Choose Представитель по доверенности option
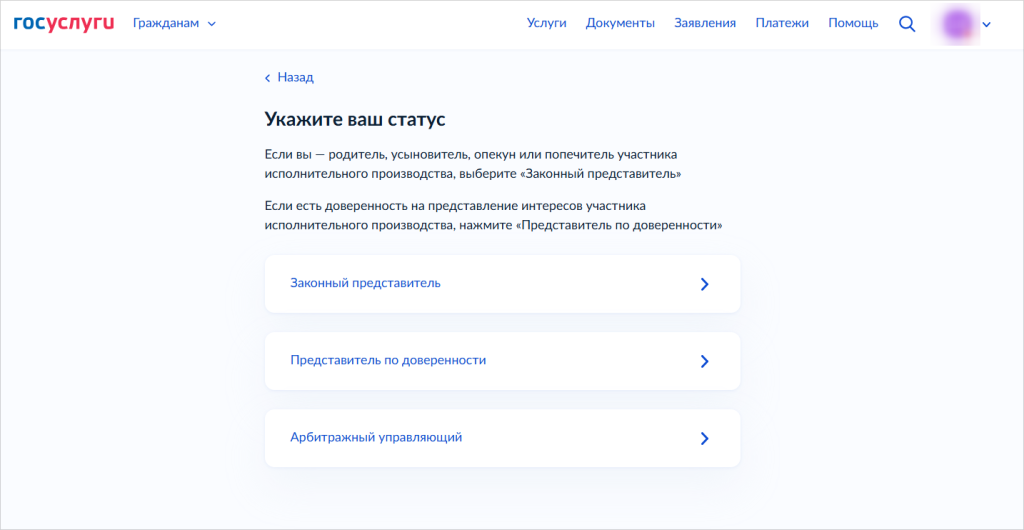1024x530 pixels. click(x=388, y=360)
